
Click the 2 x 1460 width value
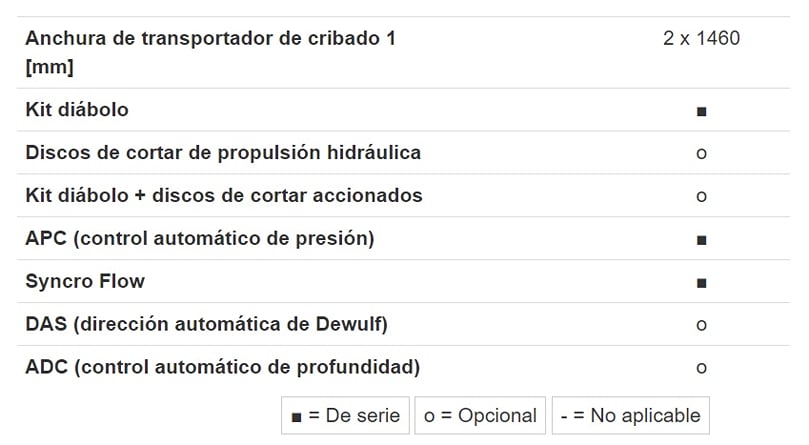tap(701, 38)
